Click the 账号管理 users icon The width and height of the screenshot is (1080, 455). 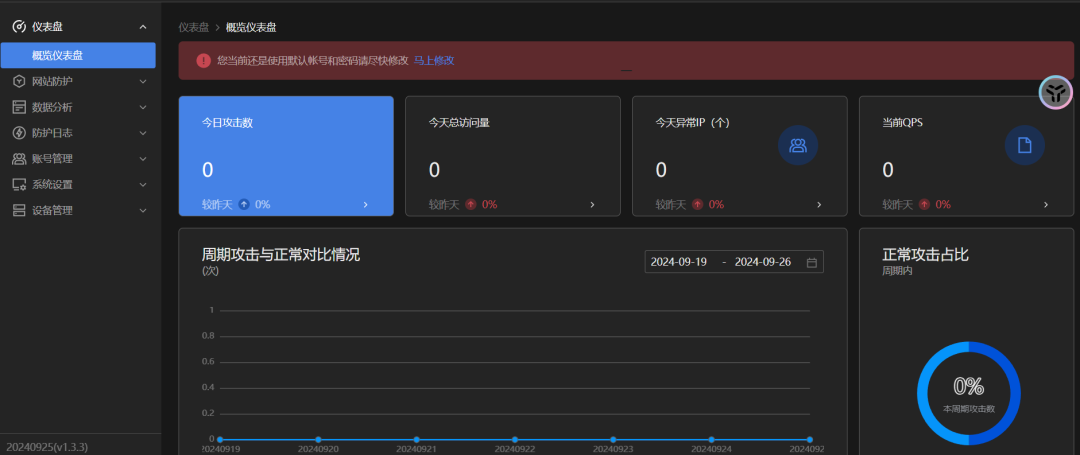tap(19, 159)
